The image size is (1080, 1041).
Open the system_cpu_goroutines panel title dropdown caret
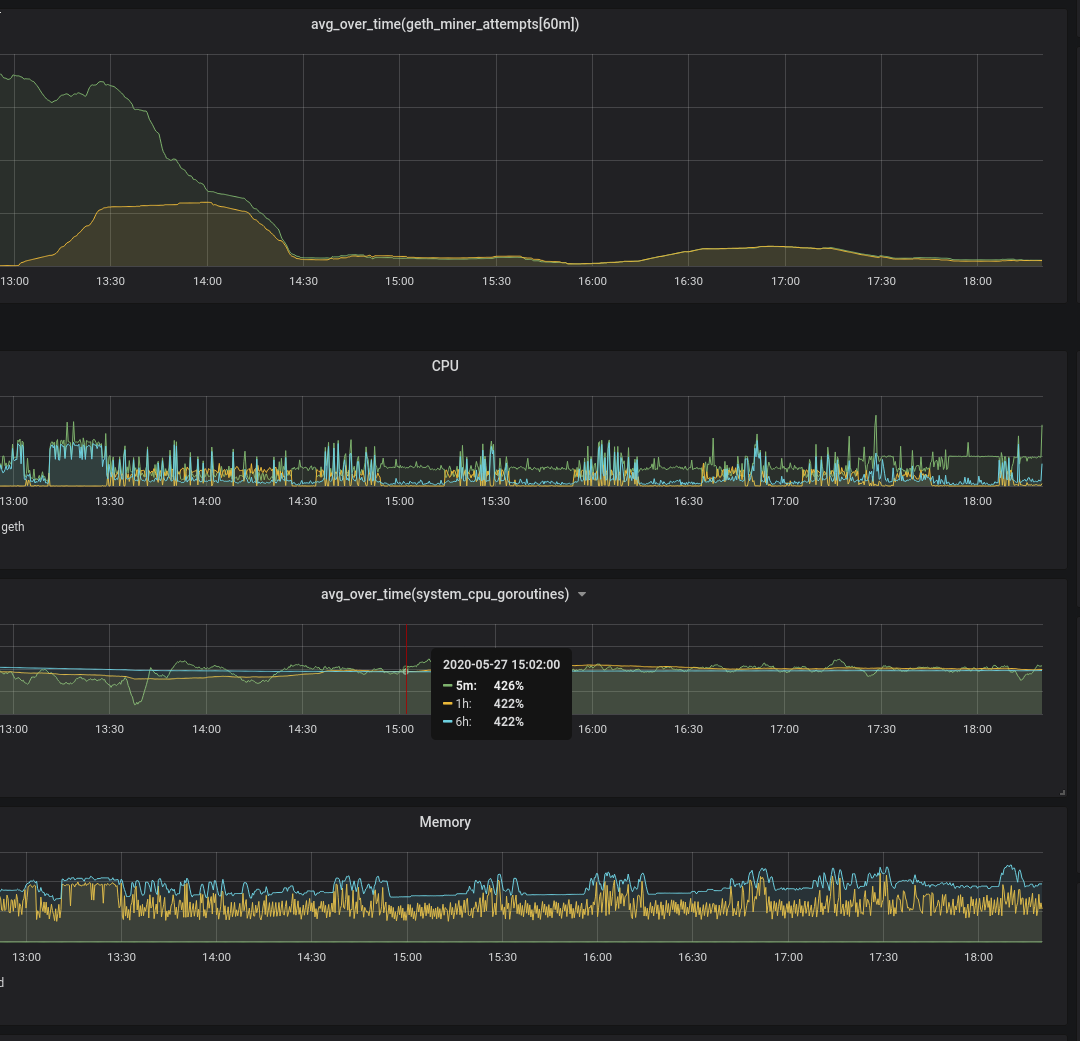582,595
